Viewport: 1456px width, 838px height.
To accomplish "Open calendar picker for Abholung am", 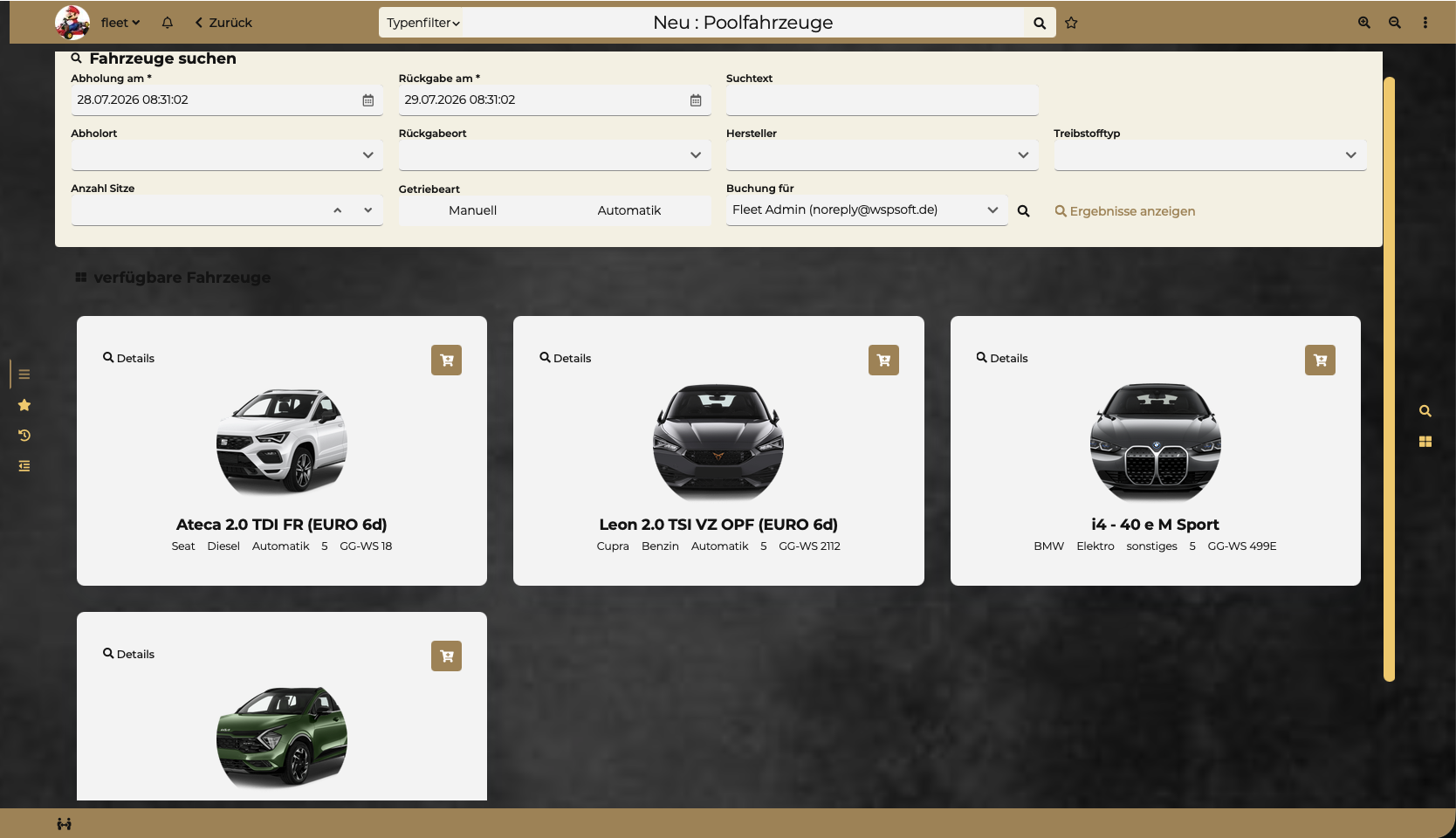I will pos(368,100).
